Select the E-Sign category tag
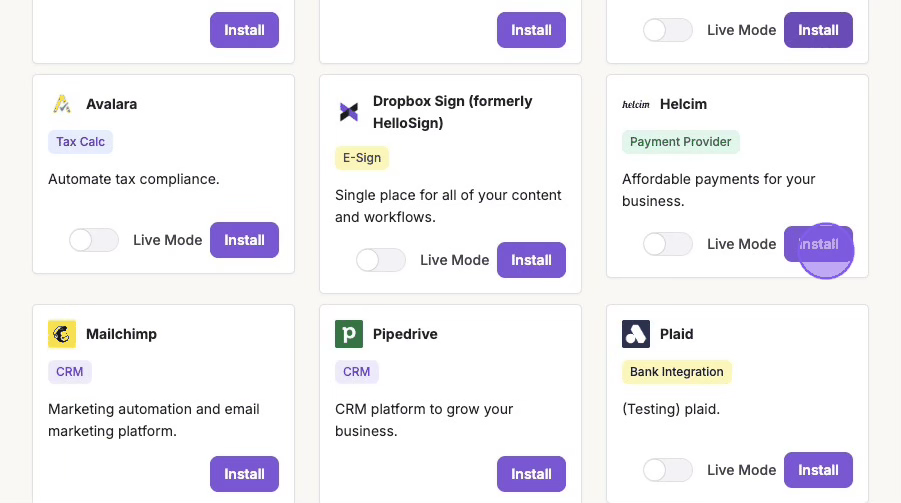 pos(362,158)
